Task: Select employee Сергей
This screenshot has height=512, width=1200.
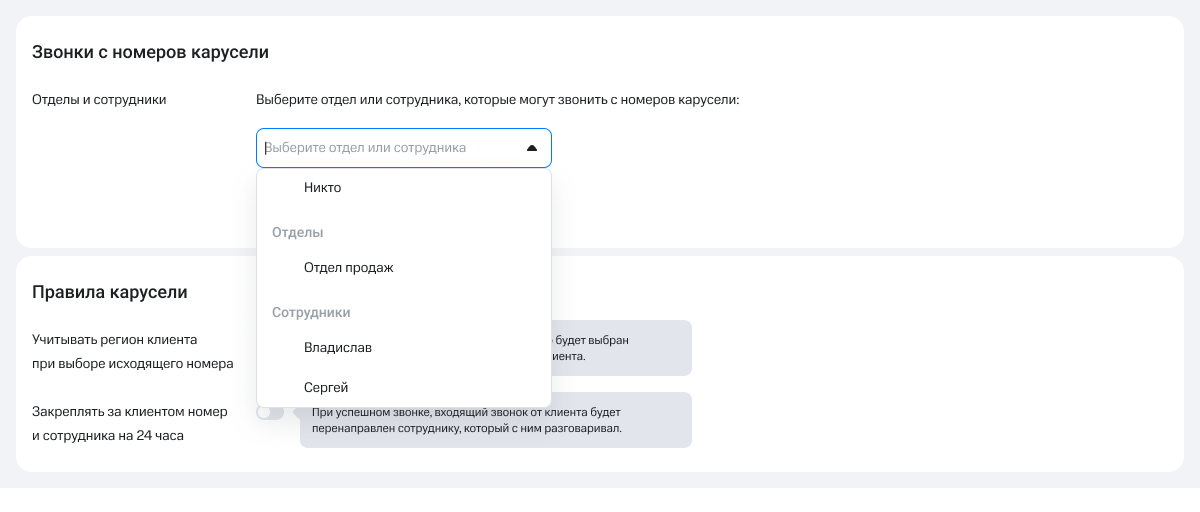Action: (325, 387)
